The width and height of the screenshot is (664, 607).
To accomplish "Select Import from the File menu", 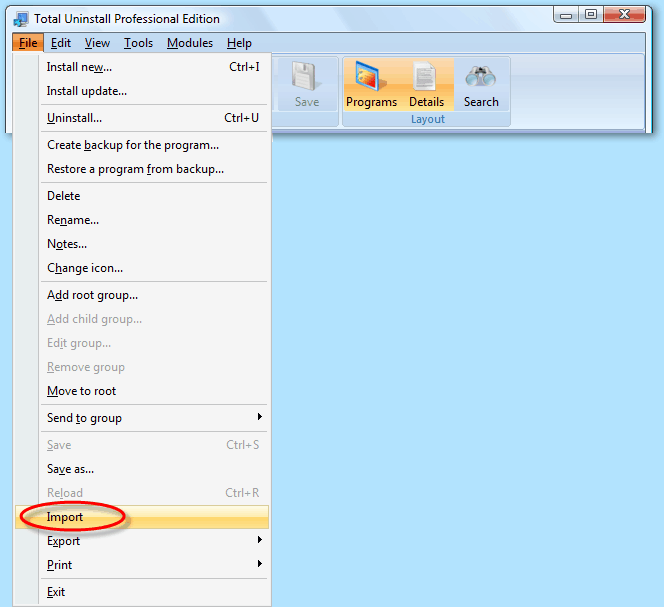I will tap(66, 517).
